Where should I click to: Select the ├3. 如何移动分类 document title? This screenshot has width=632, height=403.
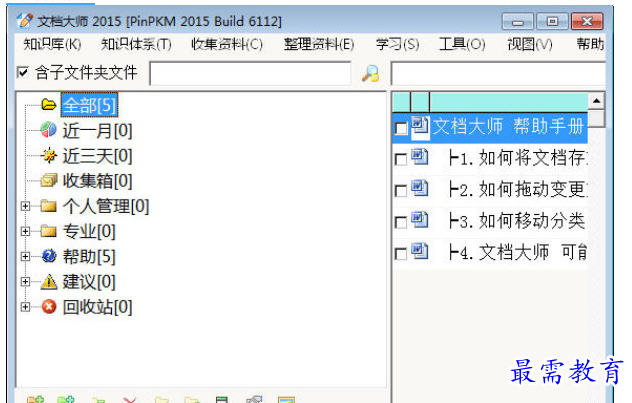(x=516, y=220)
